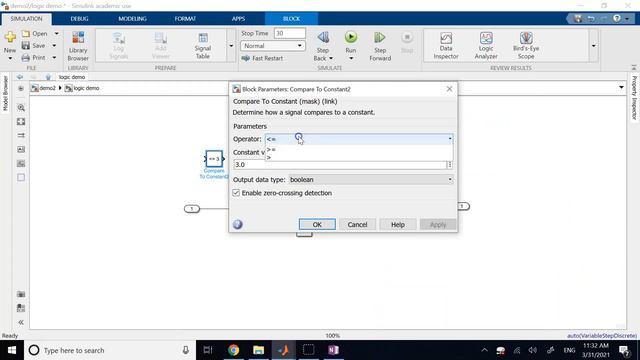Expand the Review Results gallery arrow
Viewport: 640px width, 360px height.
(593, 46)
